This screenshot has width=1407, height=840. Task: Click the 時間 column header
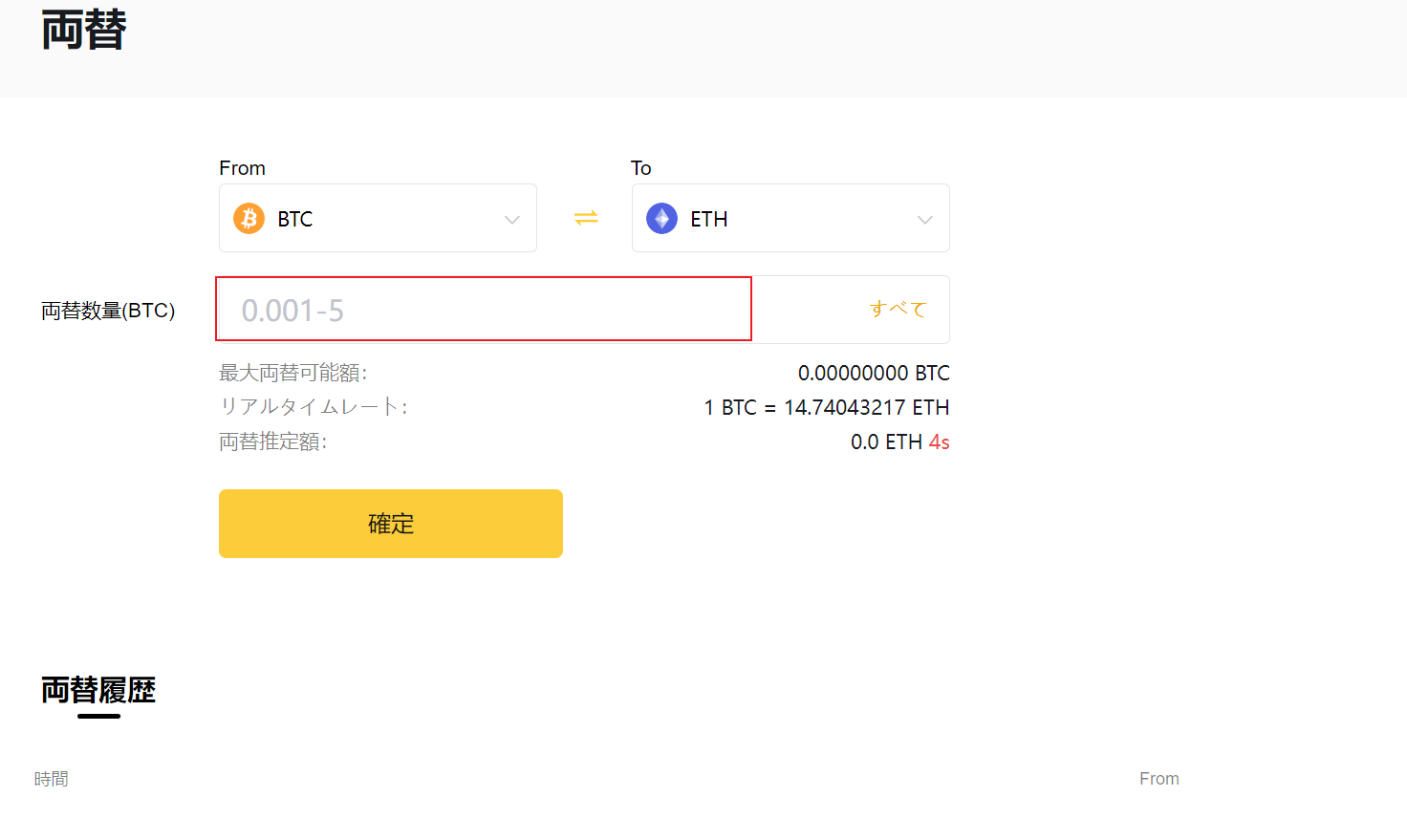52,779
